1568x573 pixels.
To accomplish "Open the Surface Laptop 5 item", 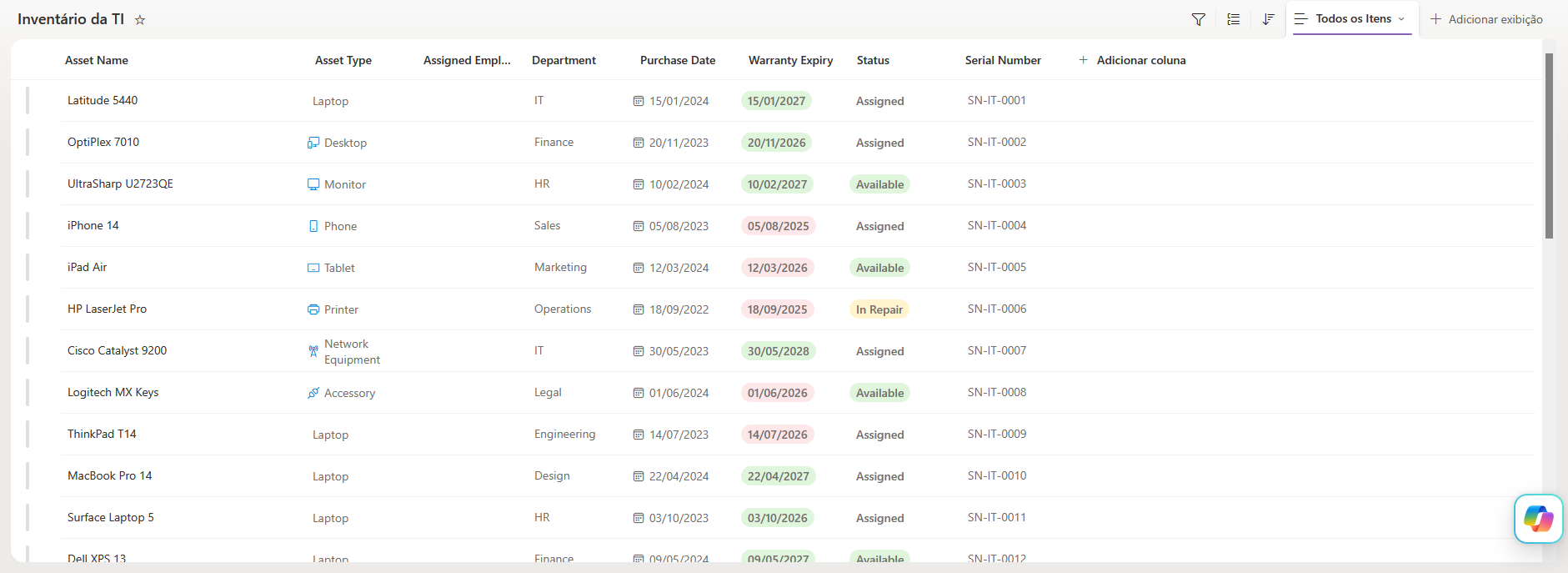I will click(x=110, y=517).
